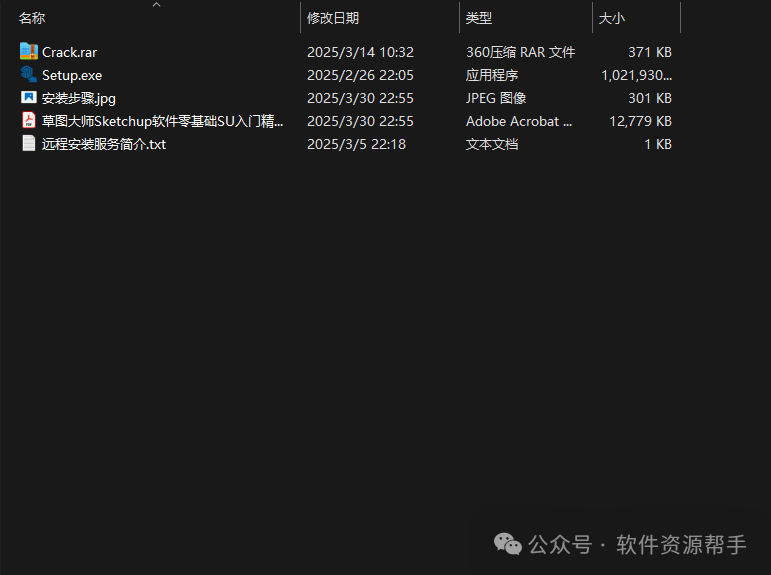This screenshot has height=575, width=771.
Task: Click the file name 草图大师Sketchup软件零基础SU入门精...
Action: tap(162, 121)
